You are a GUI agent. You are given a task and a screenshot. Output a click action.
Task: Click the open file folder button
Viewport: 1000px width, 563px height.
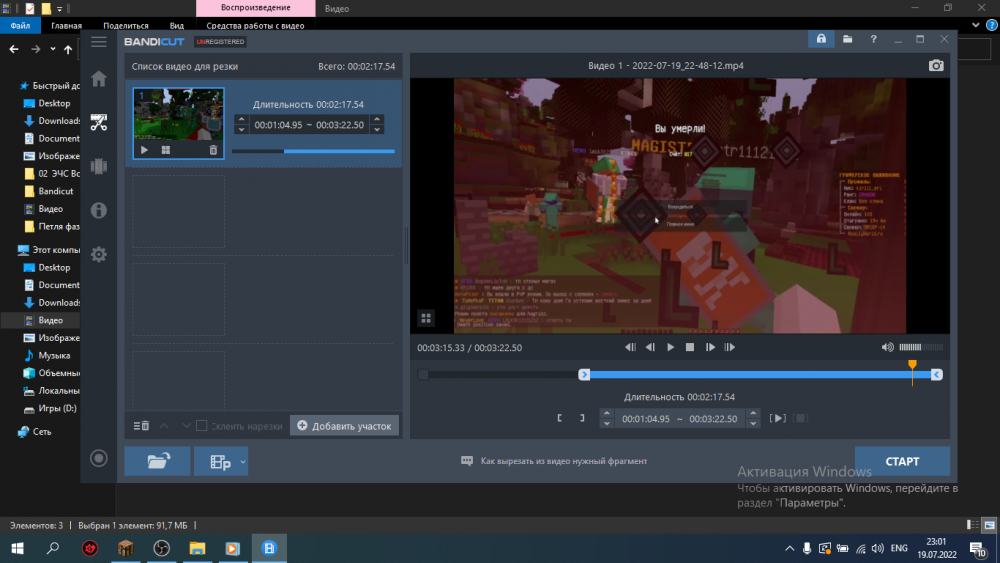(157, 461)
